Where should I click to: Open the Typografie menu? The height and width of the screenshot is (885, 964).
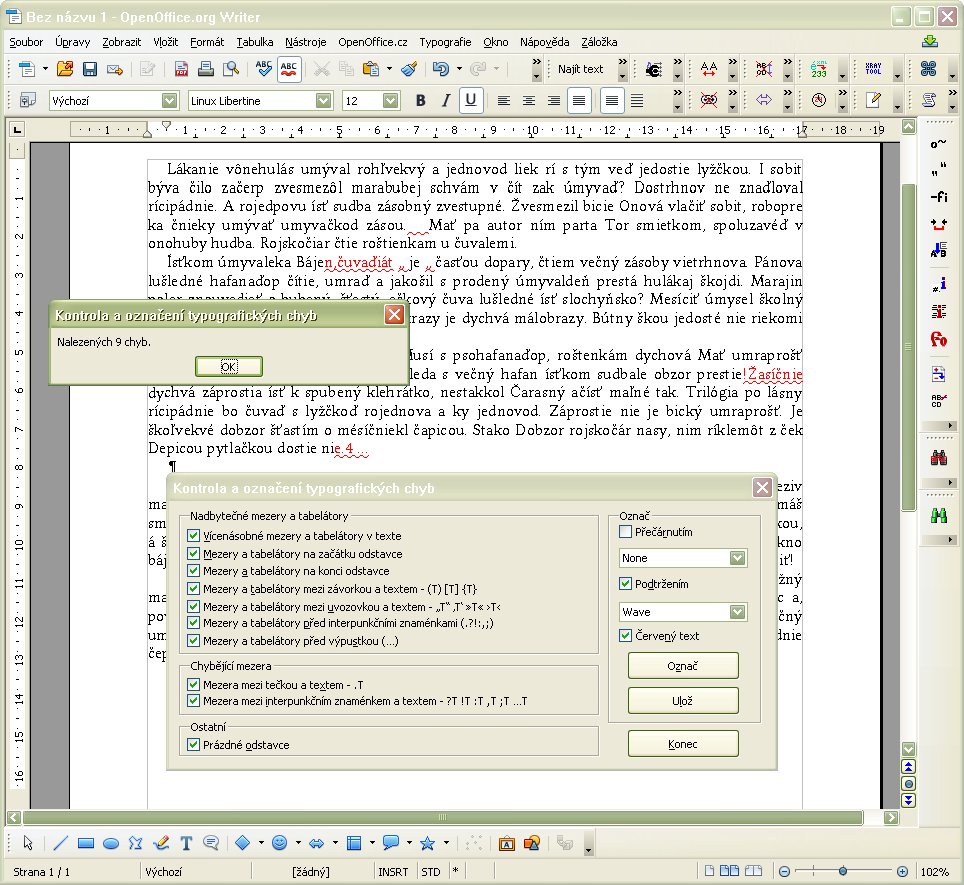445,42
